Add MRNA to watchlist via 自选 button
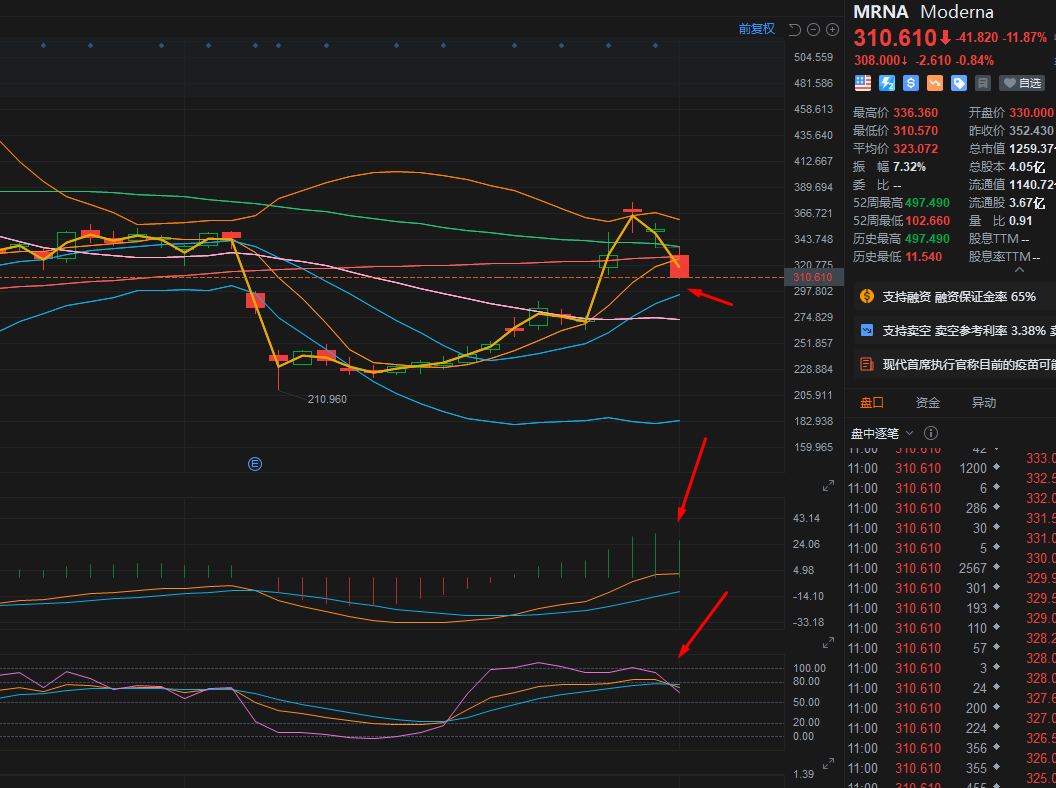 click(1022, 83)
